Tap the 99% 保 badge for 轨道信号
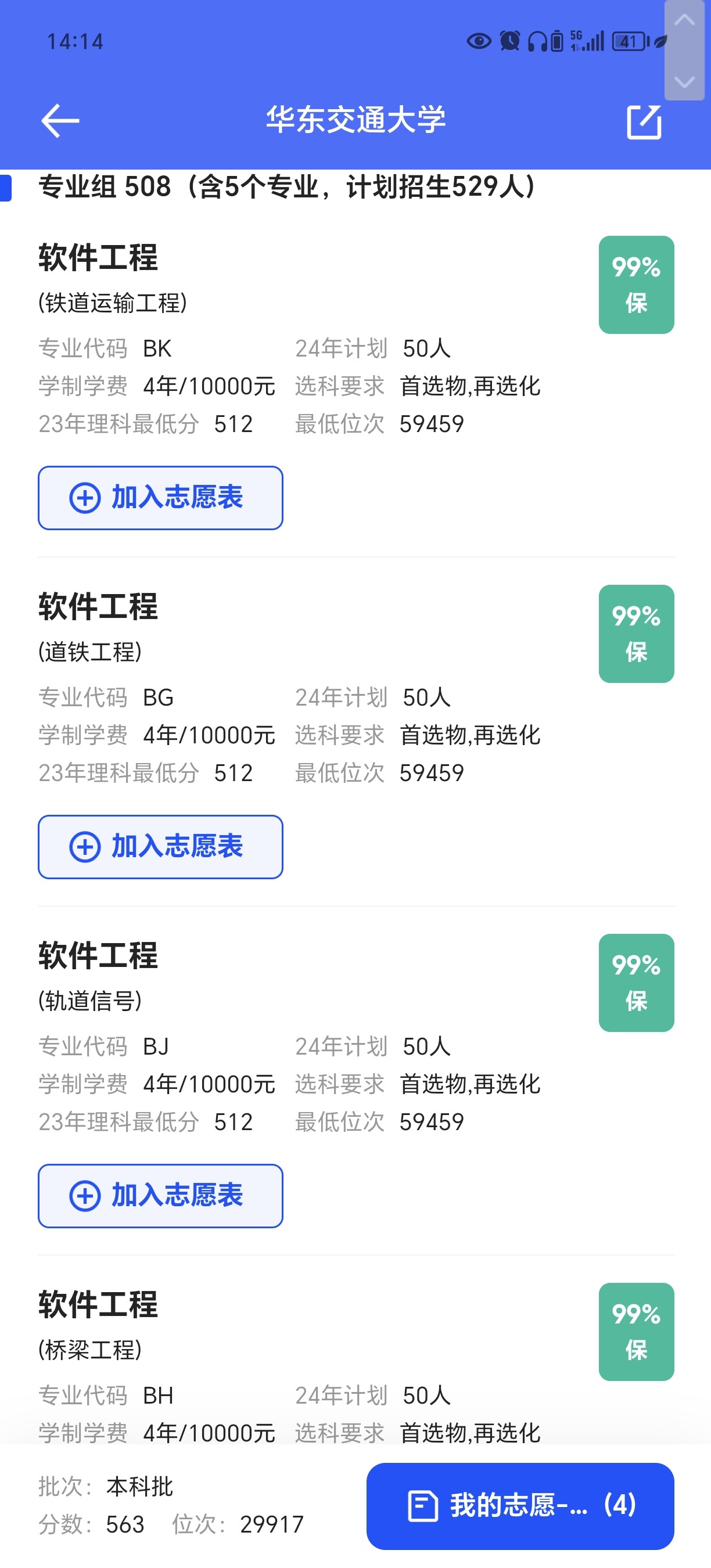The width and height of the screenshot is (711, 1568). coord(636,983)
